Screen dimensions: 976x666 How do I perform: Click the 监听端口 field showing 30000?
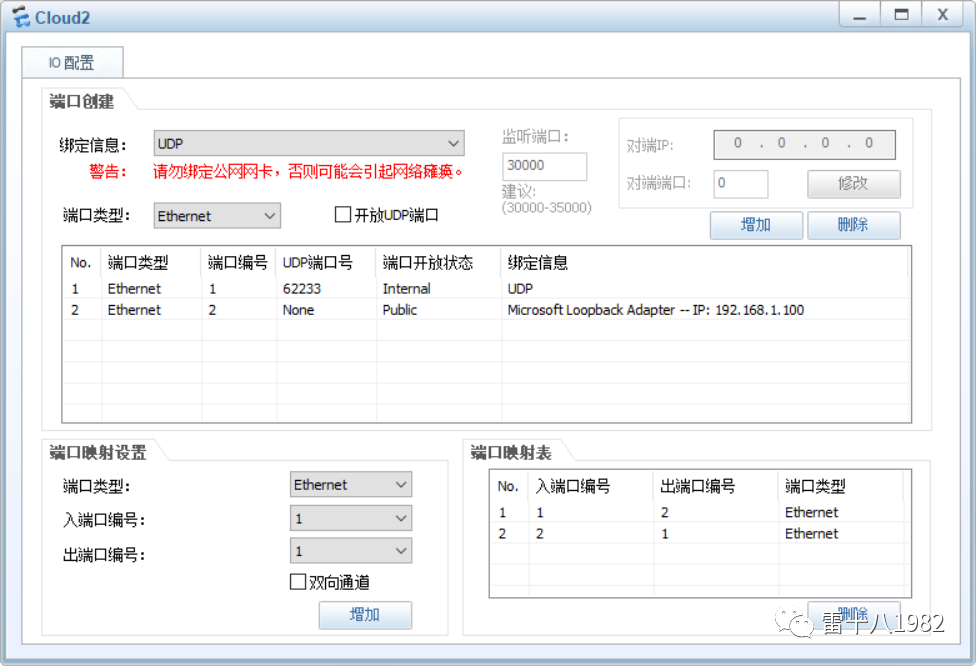[544, 166]
